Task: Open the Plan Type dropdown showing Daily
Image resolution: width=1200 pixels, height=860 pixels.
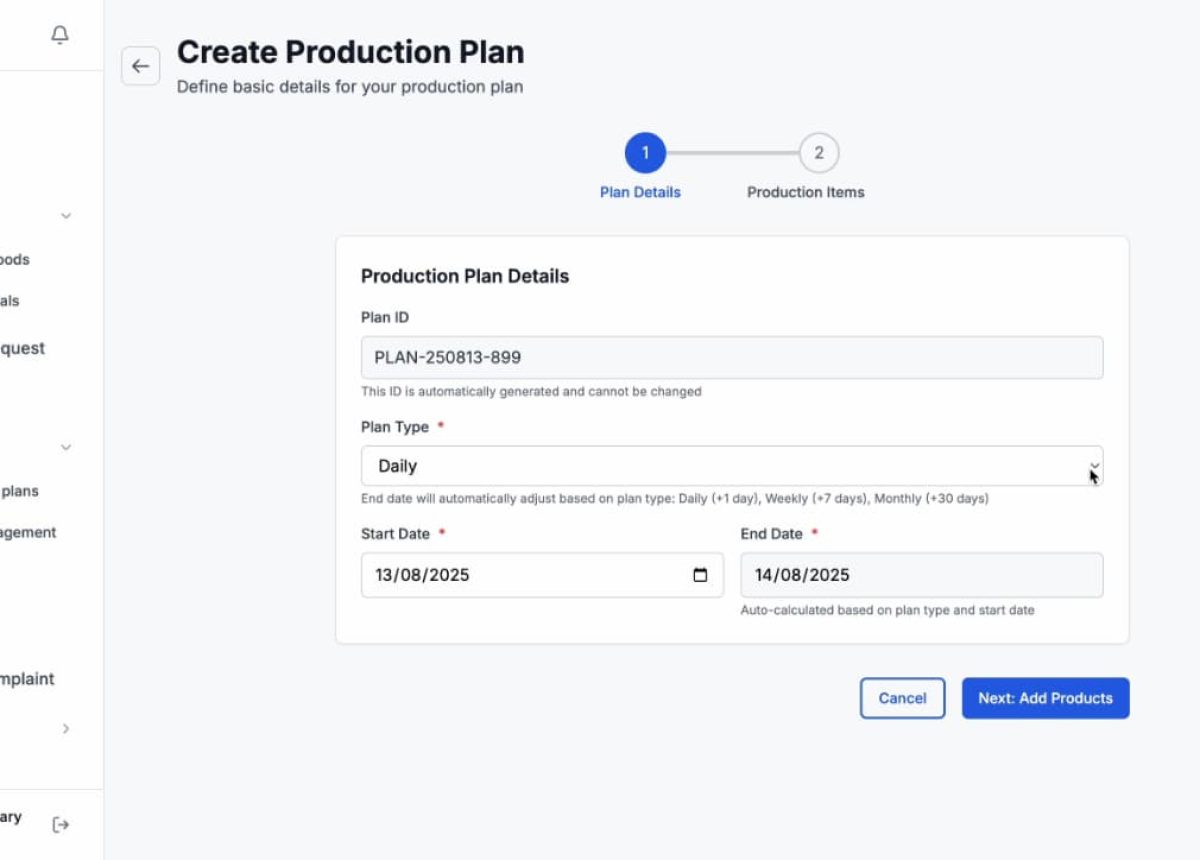Action: pyautogui.click(x=731, y=466)
